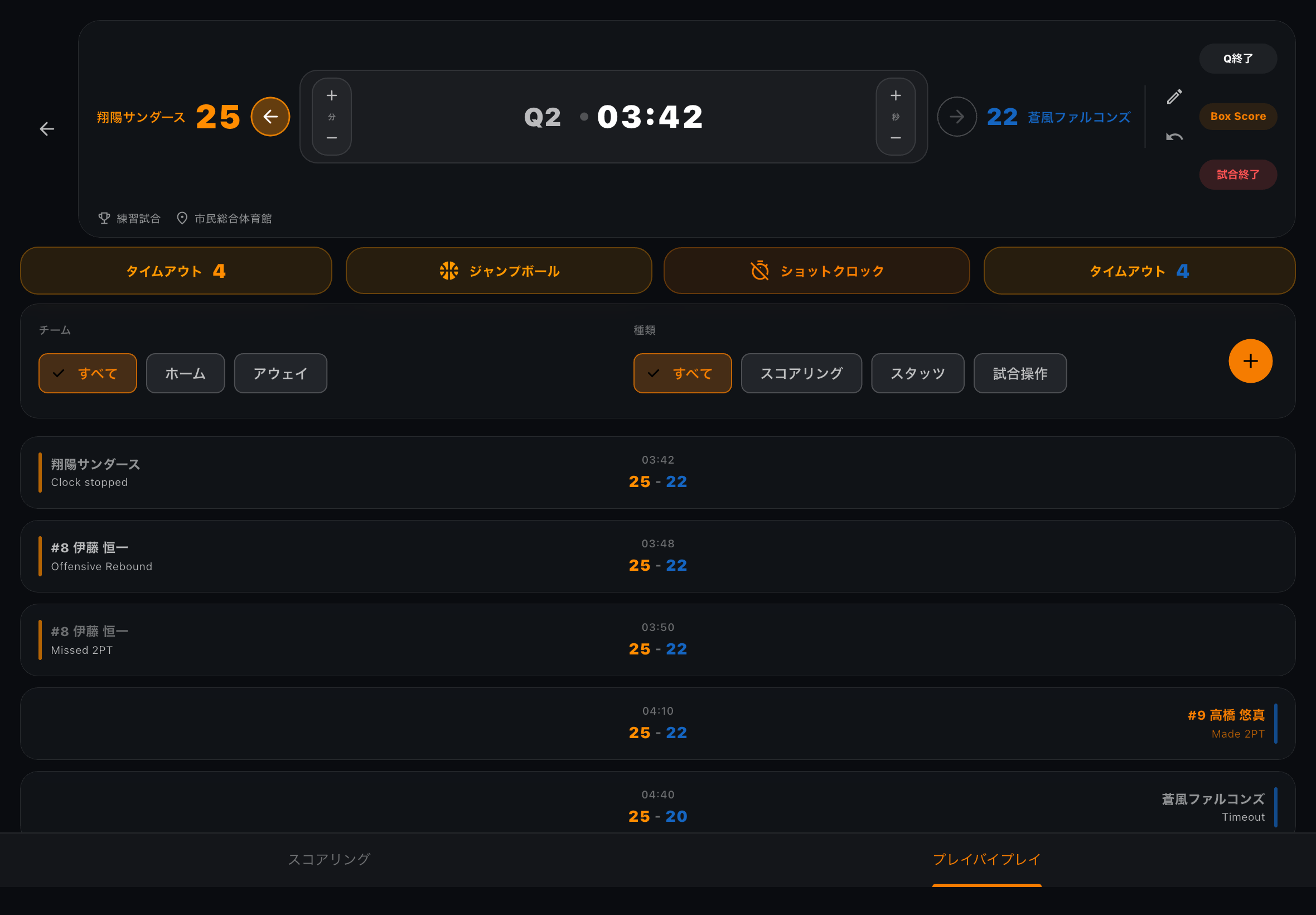The image size is (1316, 915).
Task: Toggle the ホーム team filter
Action: (x=185, y=373)
